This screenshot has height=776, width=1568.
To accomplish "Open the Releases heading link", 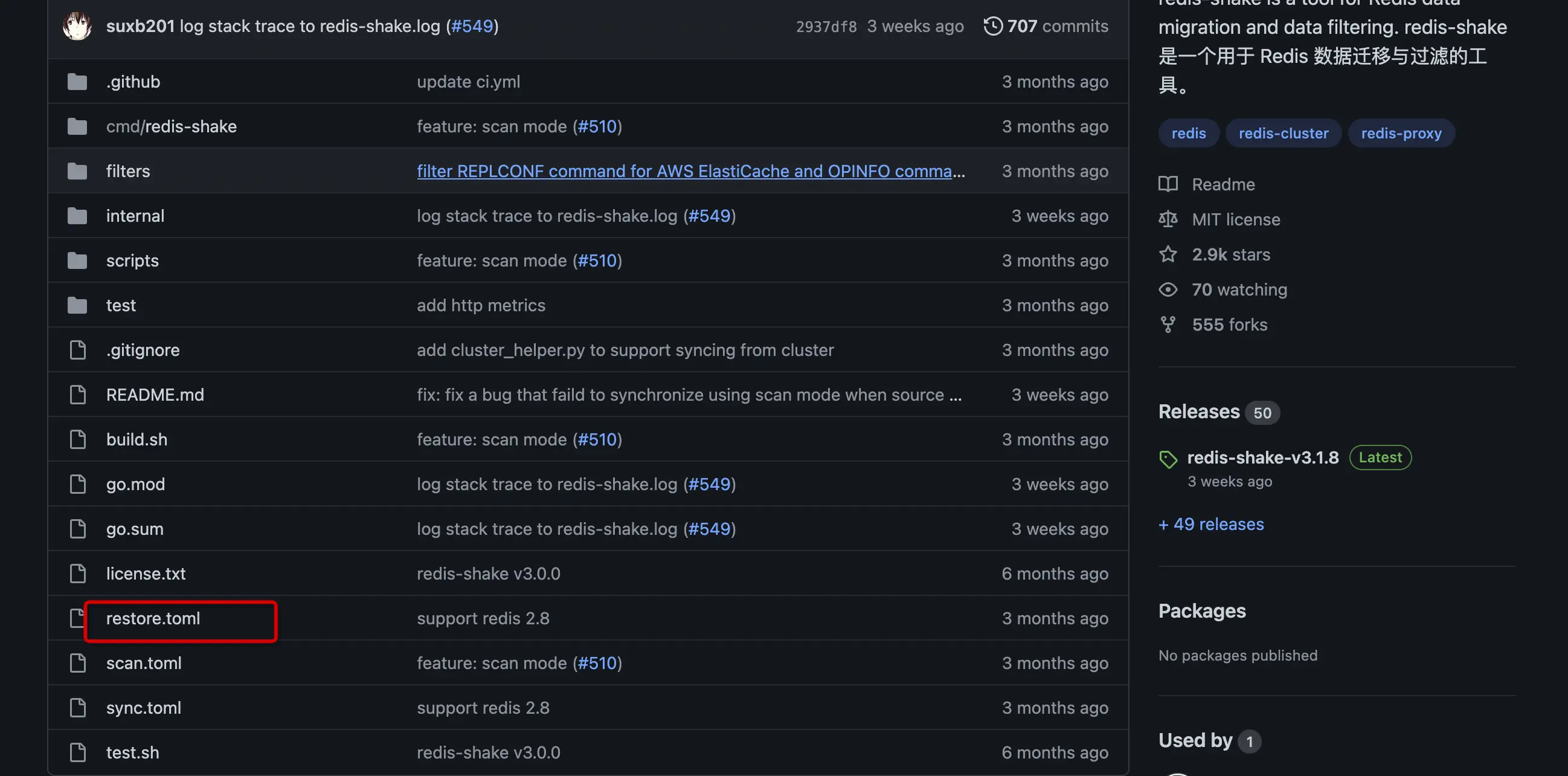I will coord(1198,412).
